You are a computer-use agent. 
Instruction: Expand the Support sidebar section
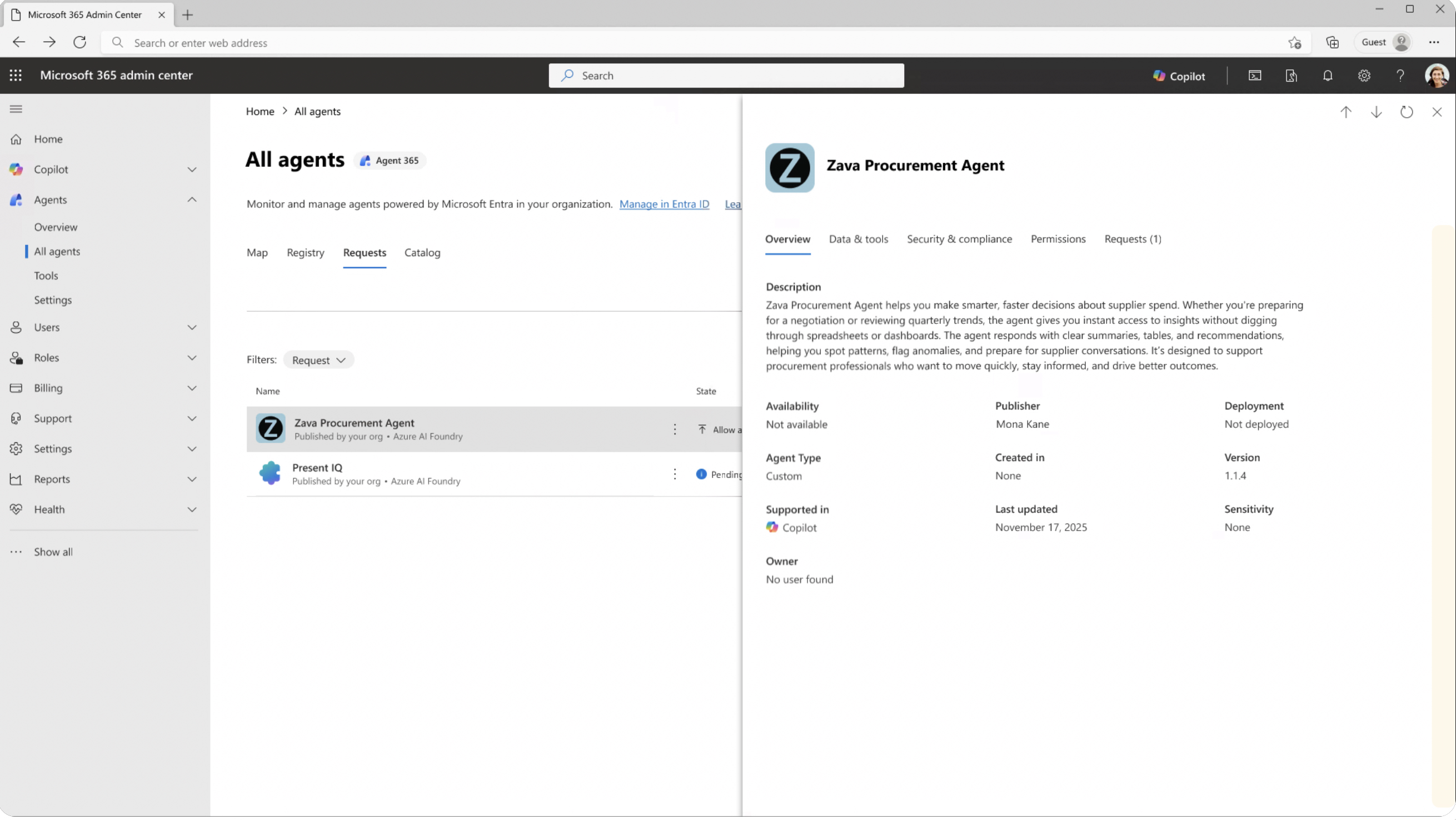[x=192, y=419]
